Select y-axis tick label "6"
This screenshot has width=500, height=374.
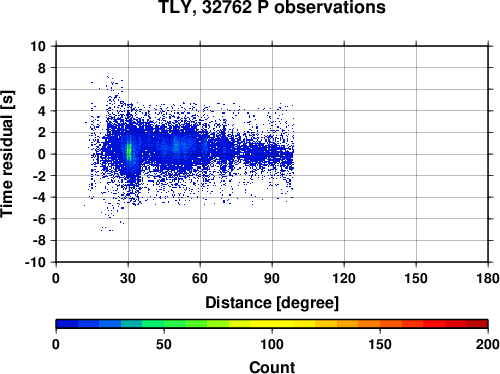[42, 89]
